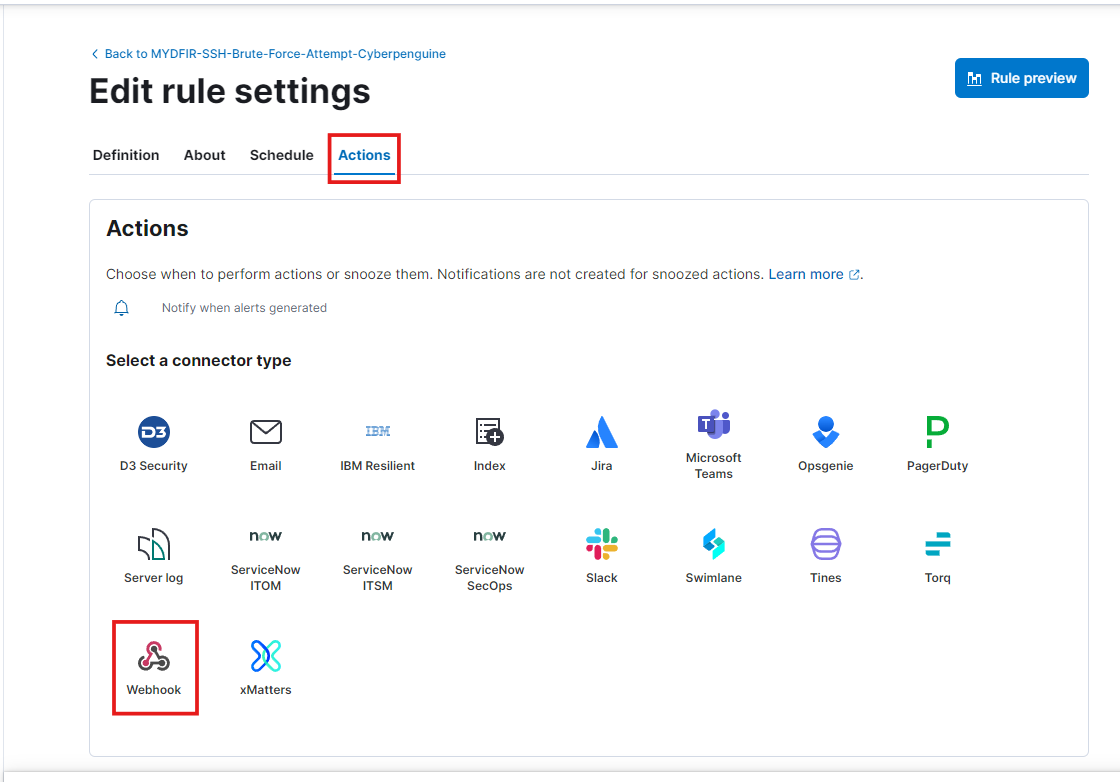Image resolution: width=1120 pixels, height=782 pixels.
Task: Click the notification bell icon
Action: click(121, 308)
